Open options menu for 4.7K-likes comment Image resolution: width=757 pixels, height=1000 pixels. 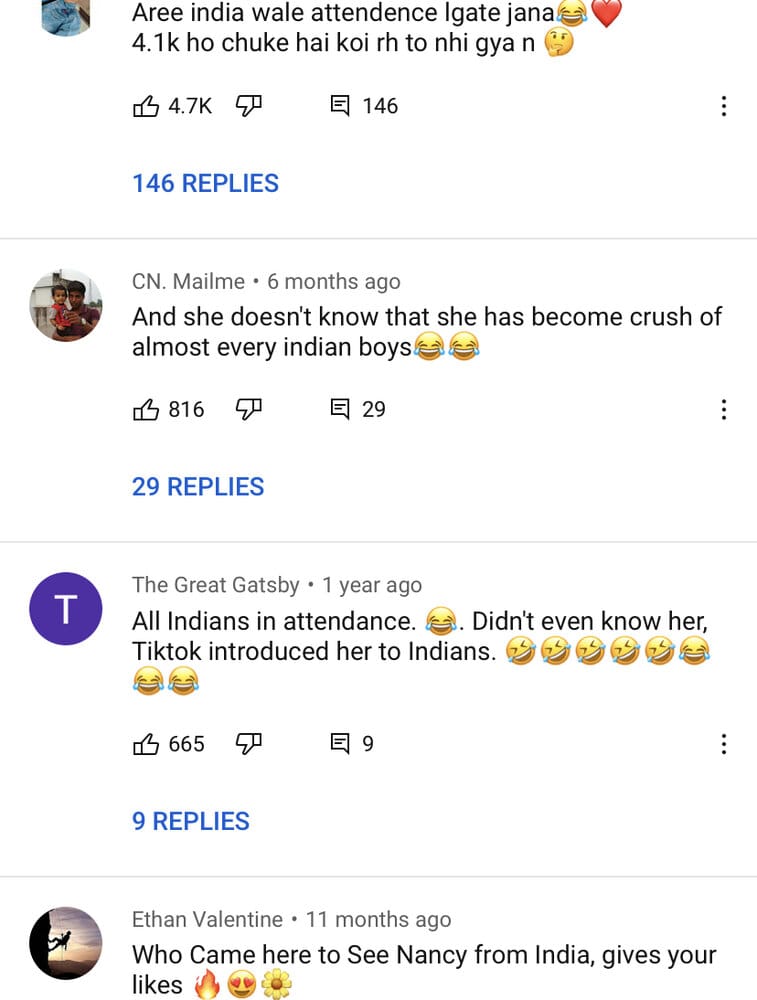[x=723, y=106]
